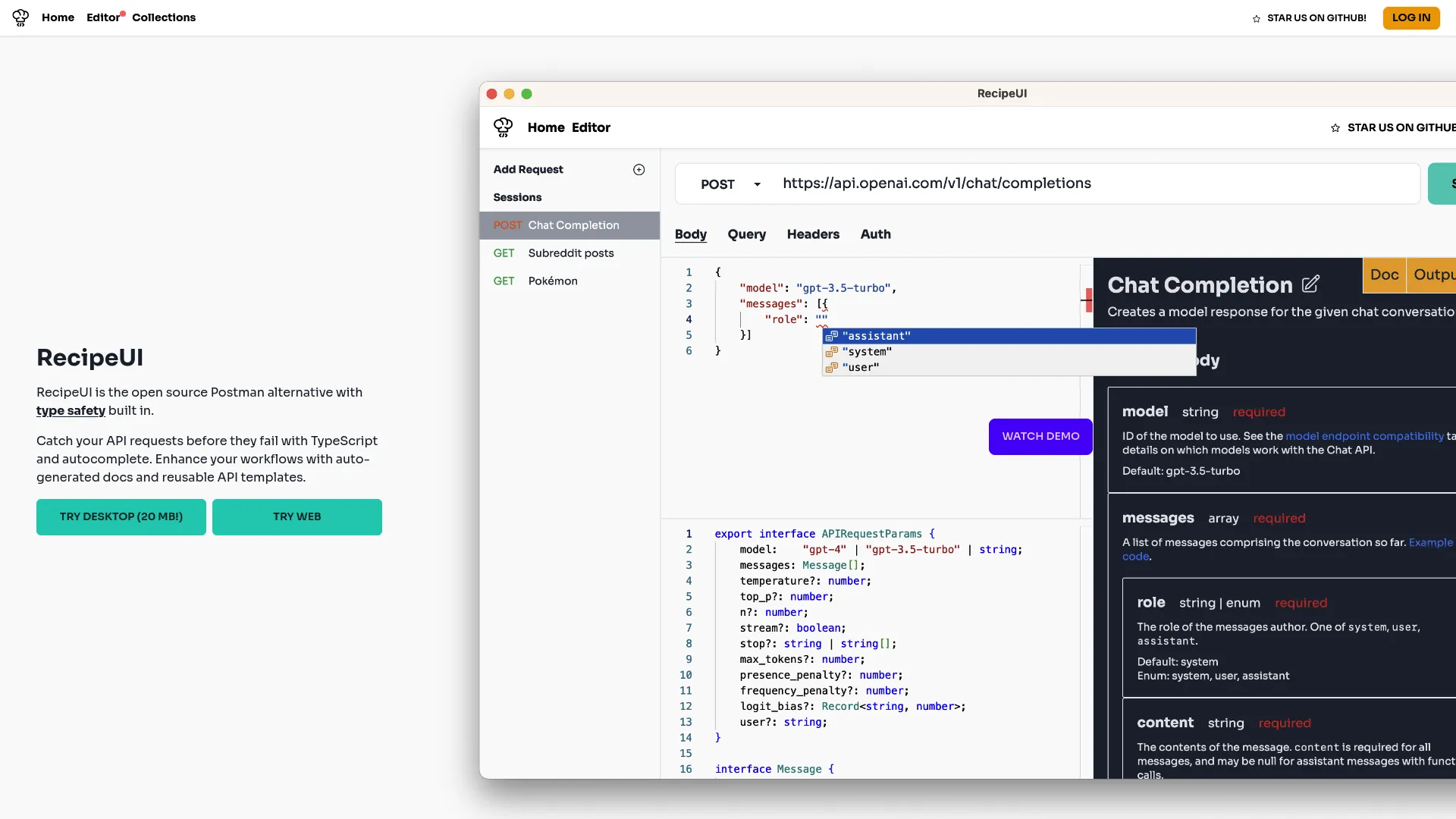Click the "role": "" line in body editor
This screenshot has width=1456, height=819.
[x=795, y=319]
